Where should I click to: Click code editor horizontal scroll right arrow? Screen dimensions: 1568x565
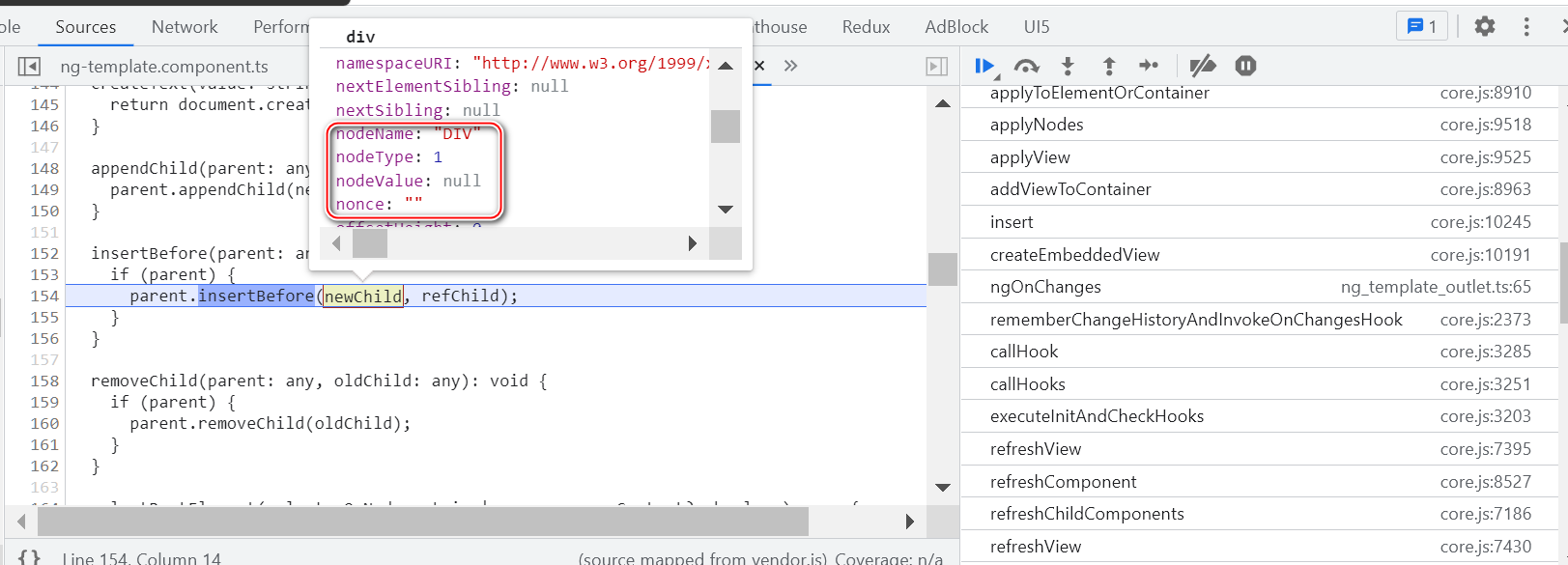909,522
